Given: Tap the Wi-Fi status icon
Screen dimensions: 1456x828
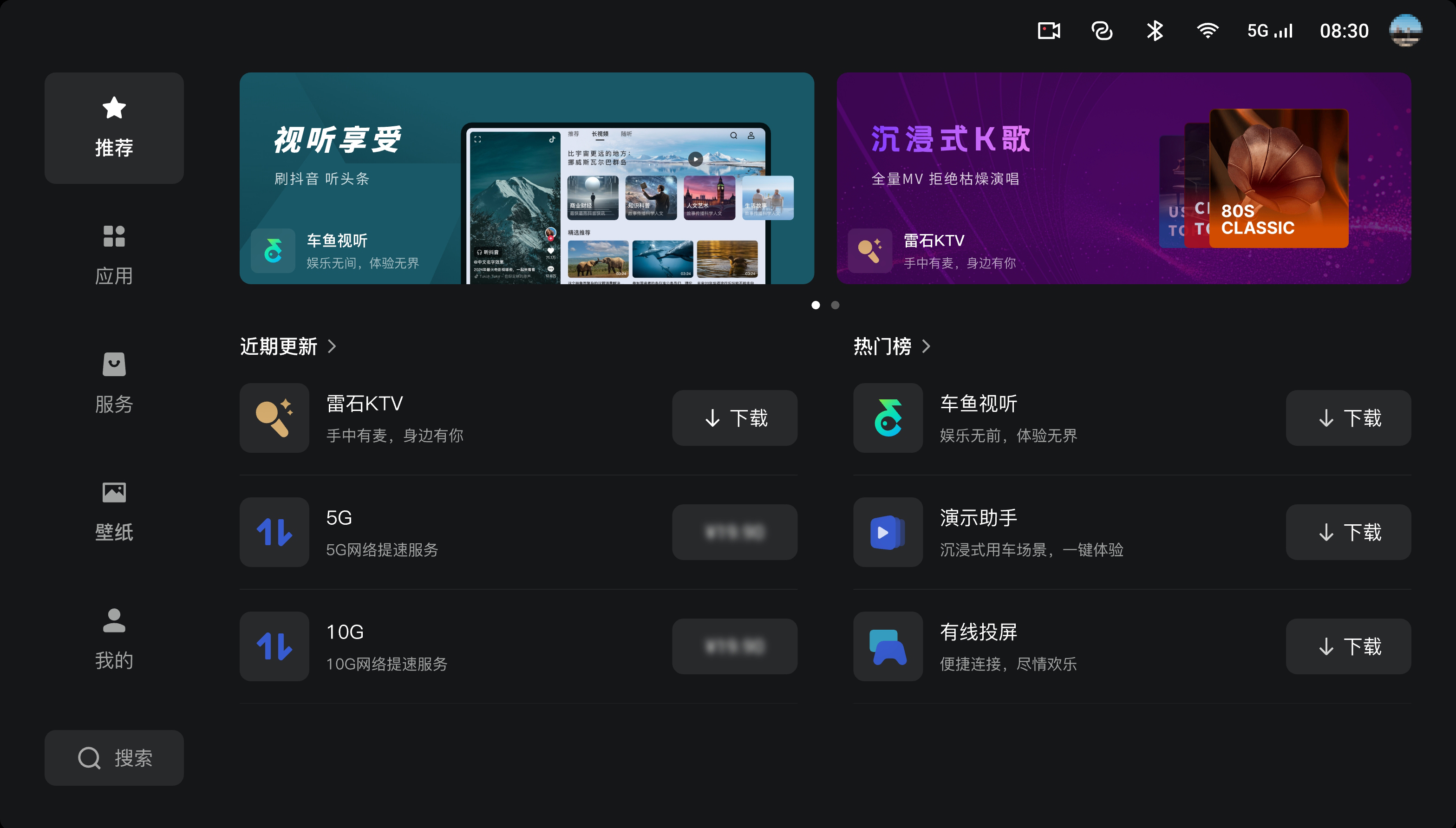Looking at the screenshot, I should coord(1207,31).
